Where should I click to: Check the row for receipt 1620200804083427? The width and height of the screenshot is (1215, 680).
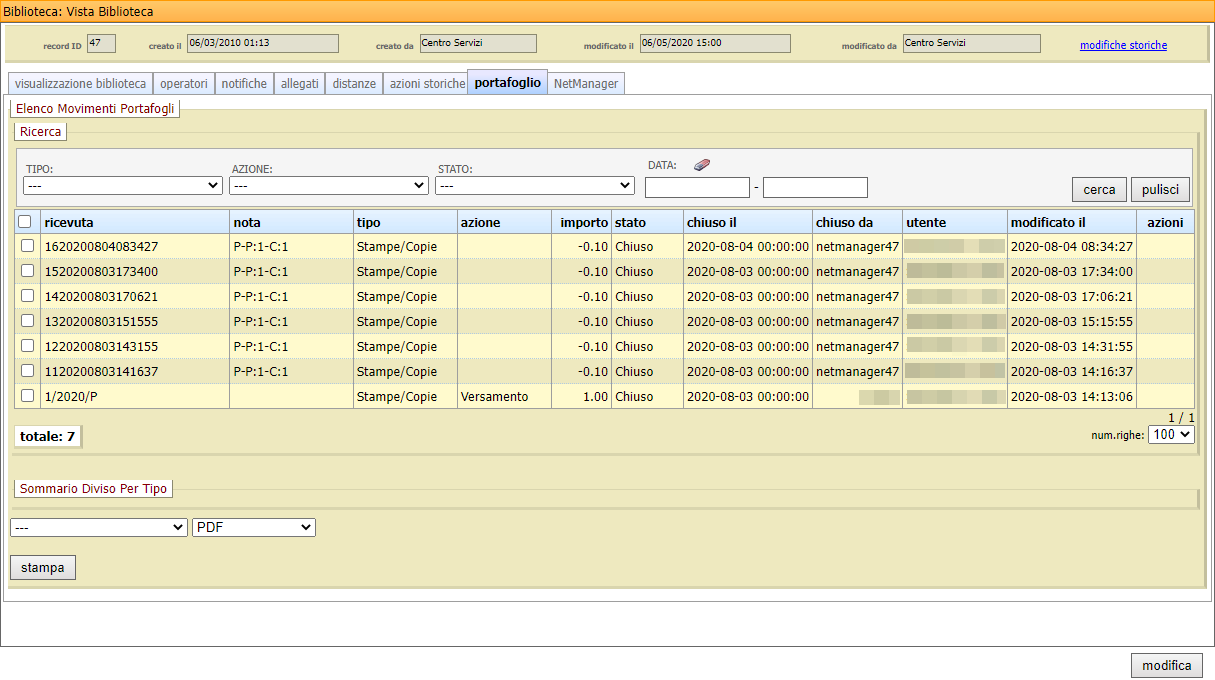[x=28, y=246]
